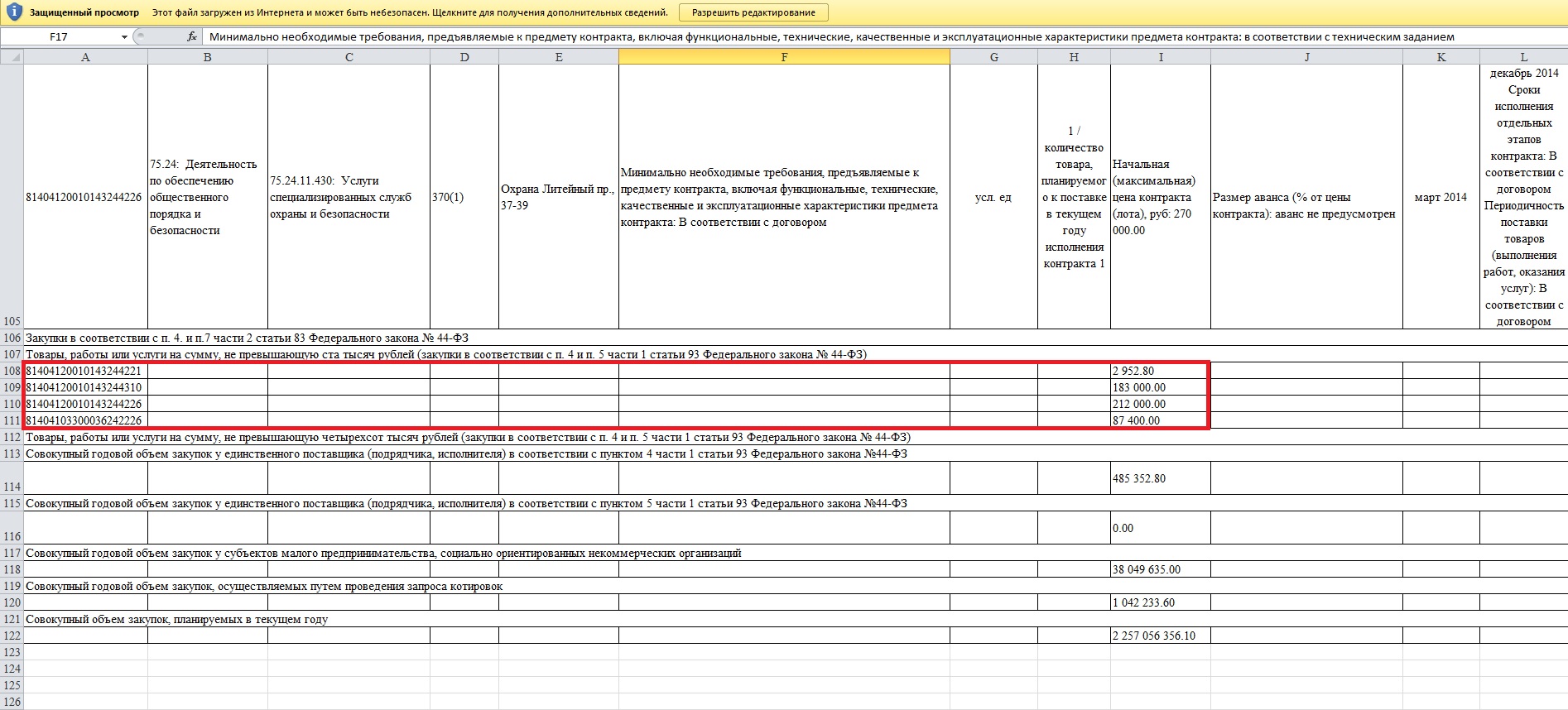This screenshot has width=1568, height=710.
Task: Click cell '81404120010143244310'
Action: coord(86,387)
